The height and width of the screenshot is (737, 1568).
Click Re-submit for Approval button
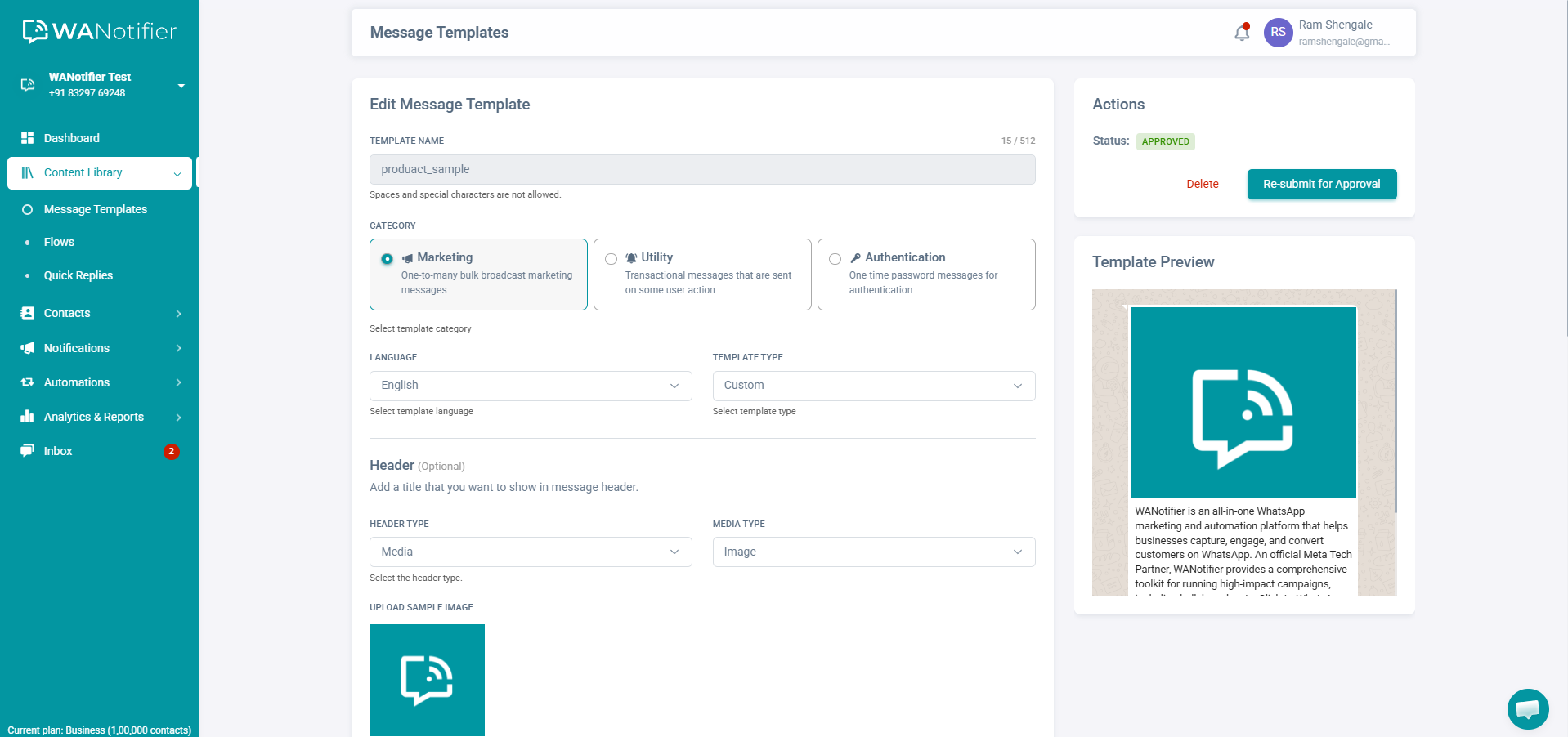[x=1321, y=184]
